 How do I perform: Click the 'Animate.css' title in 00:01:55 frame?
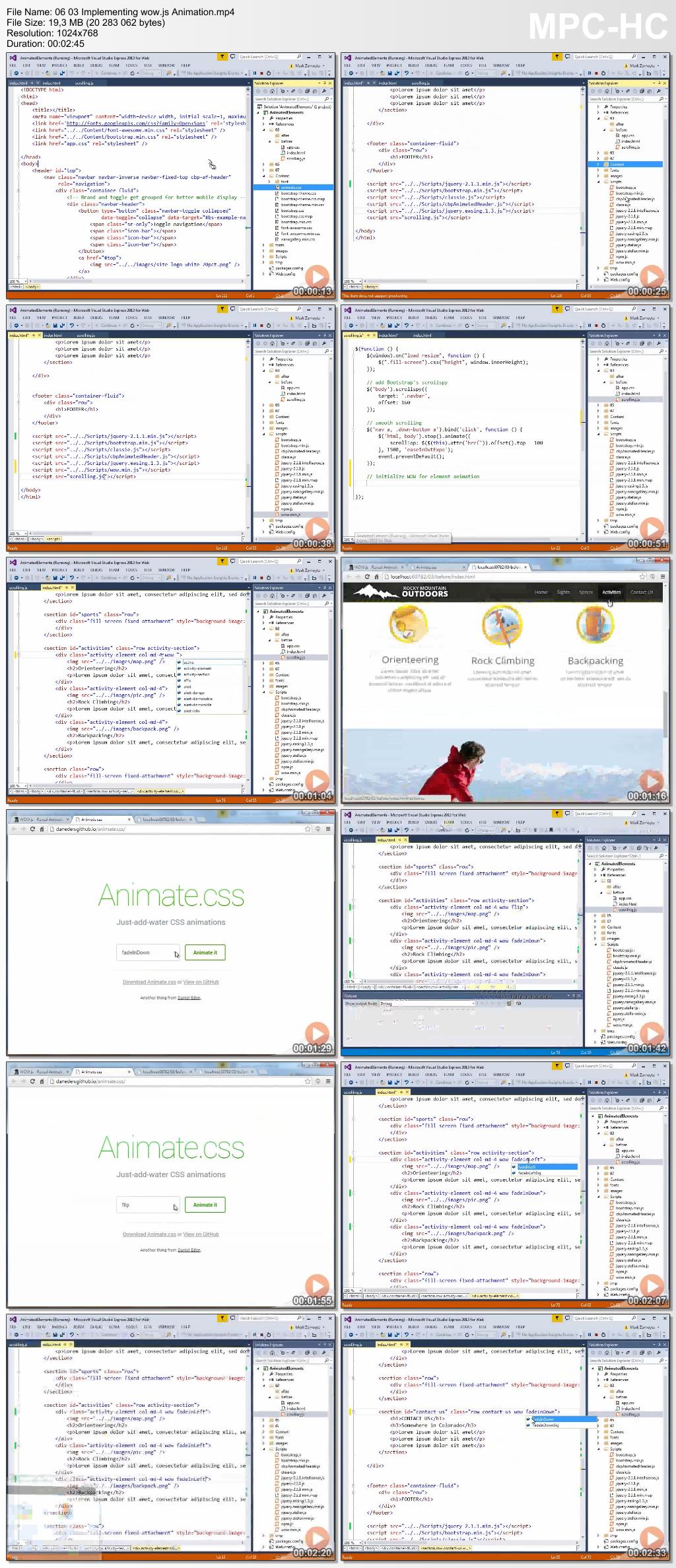click(172, 1148)
